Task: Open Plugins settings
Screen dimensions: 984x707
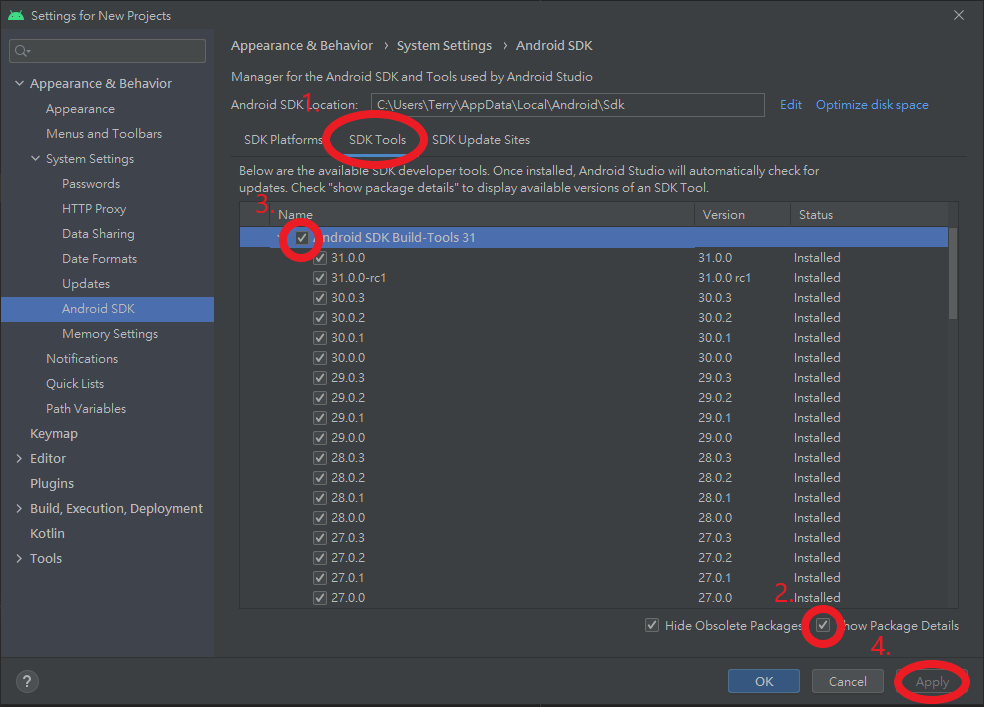Action: (x=52, y=484)
